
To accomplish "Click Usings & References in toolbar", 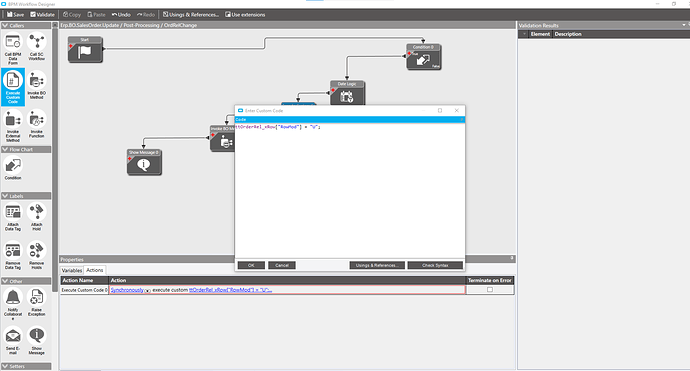I will point(191,15).
